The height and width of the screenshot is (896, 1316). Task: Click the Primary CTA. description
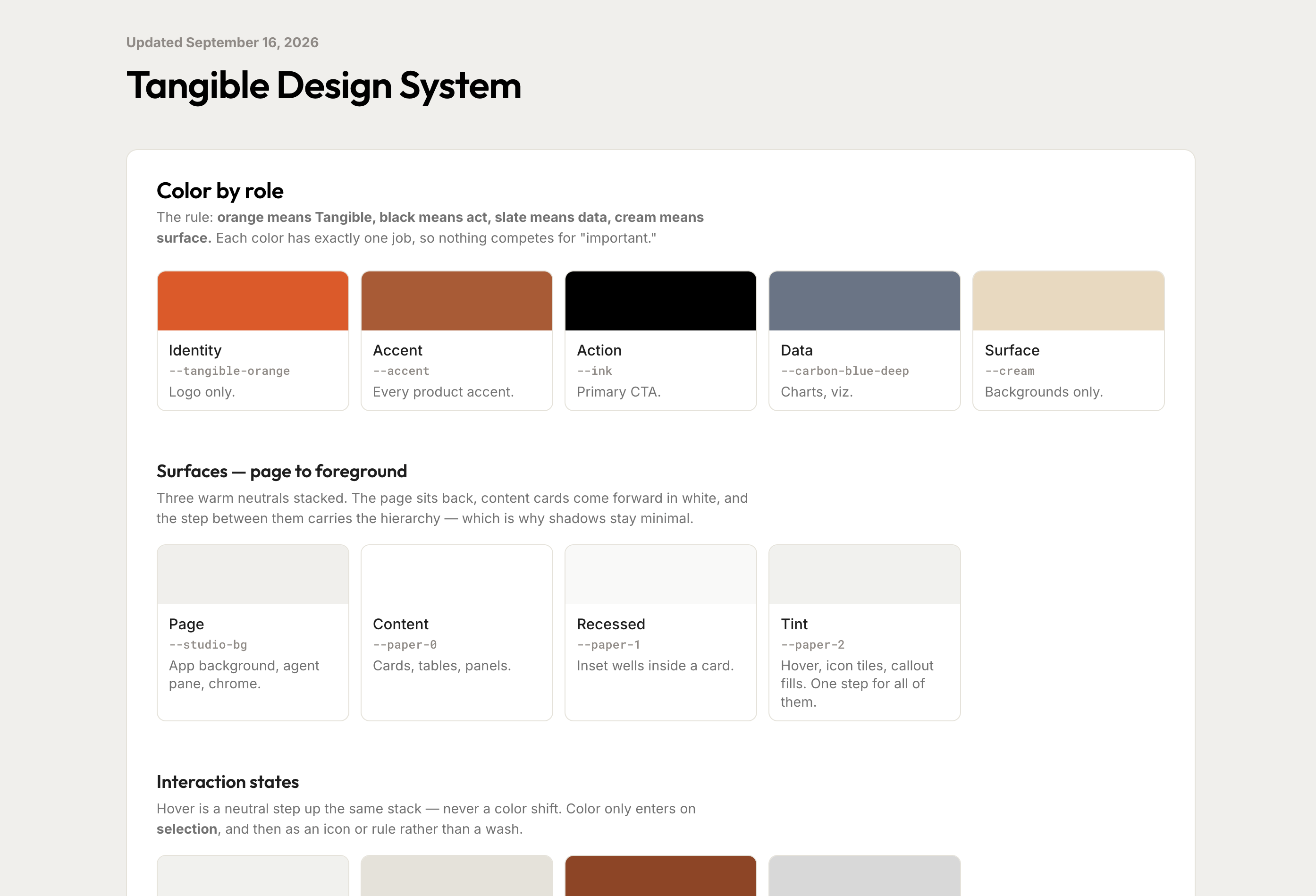tap(618, 392)
